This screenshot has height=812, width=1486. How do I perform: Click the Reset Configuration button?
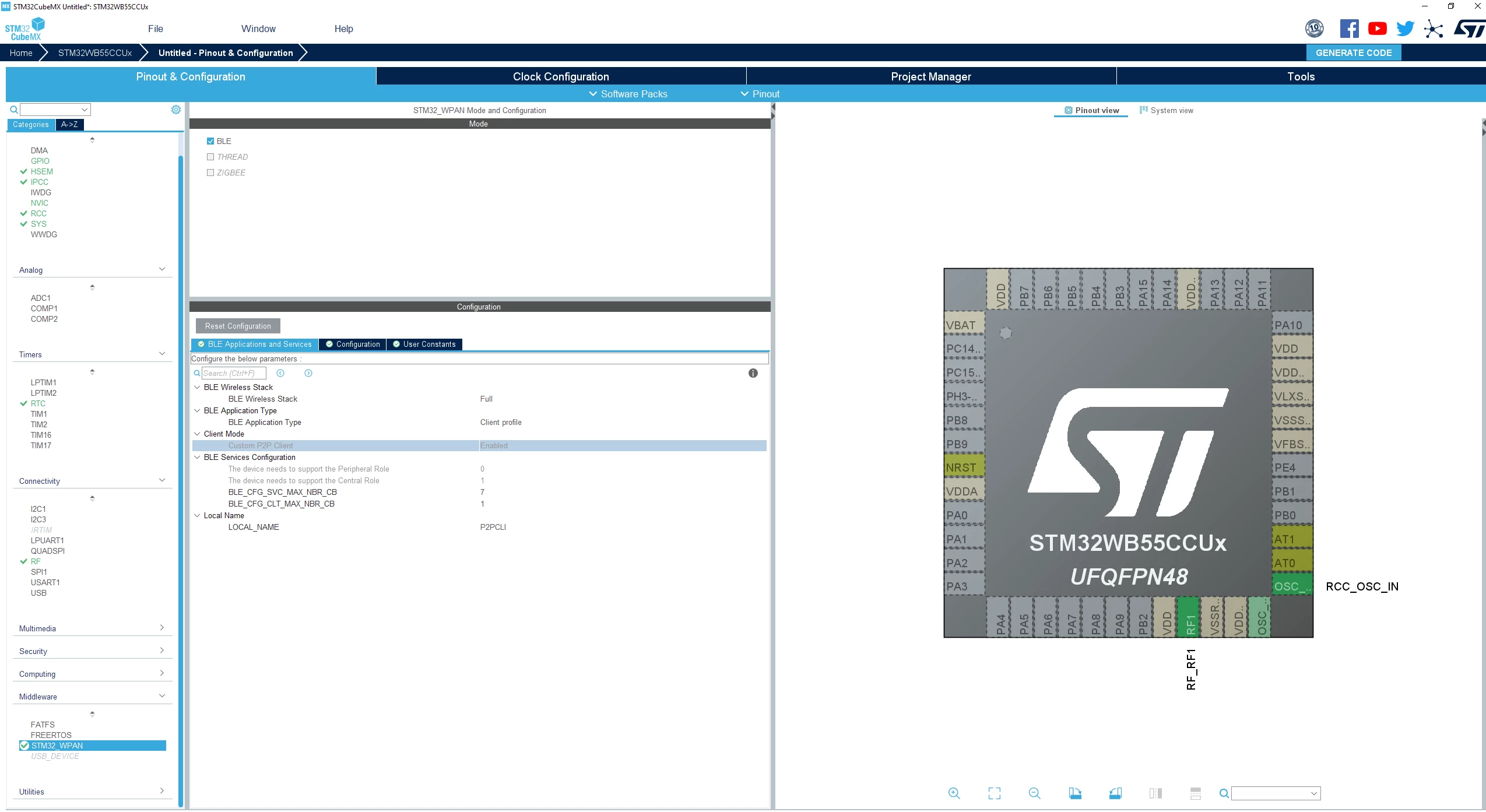tap(238, 326)
